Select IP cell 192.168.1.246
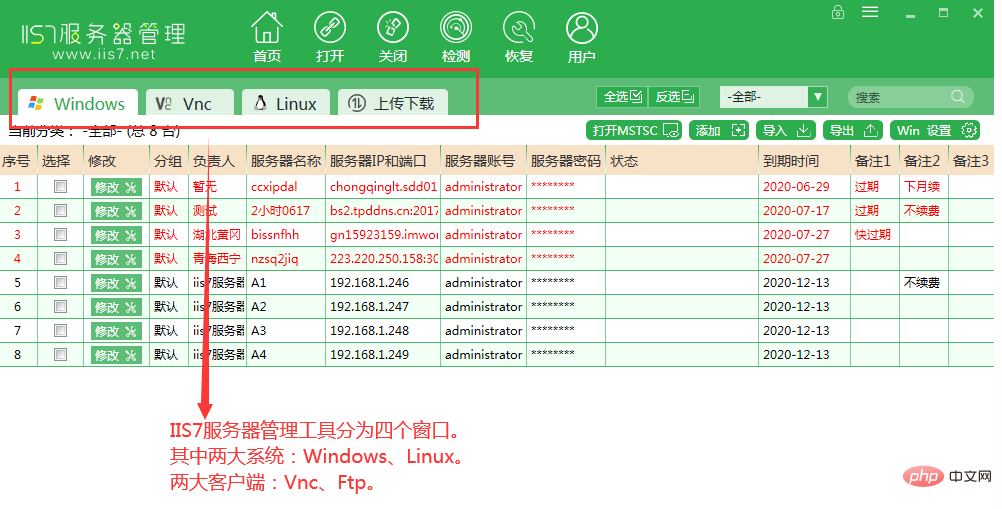Viewport: 1002px width, 509px height. (x=383, y=282)
